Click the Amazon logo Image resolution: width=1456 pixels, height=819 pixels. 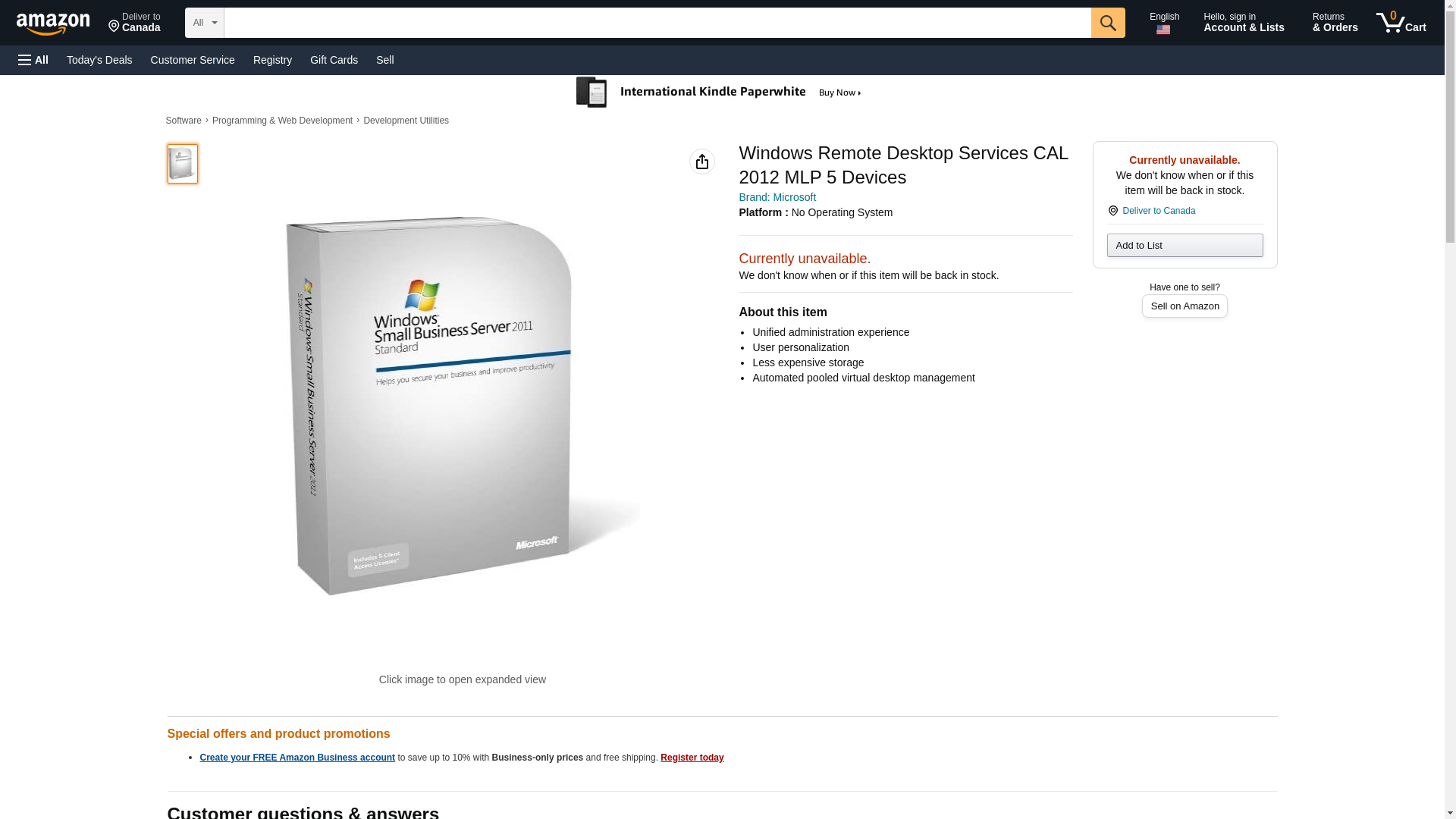coord(53,24)
